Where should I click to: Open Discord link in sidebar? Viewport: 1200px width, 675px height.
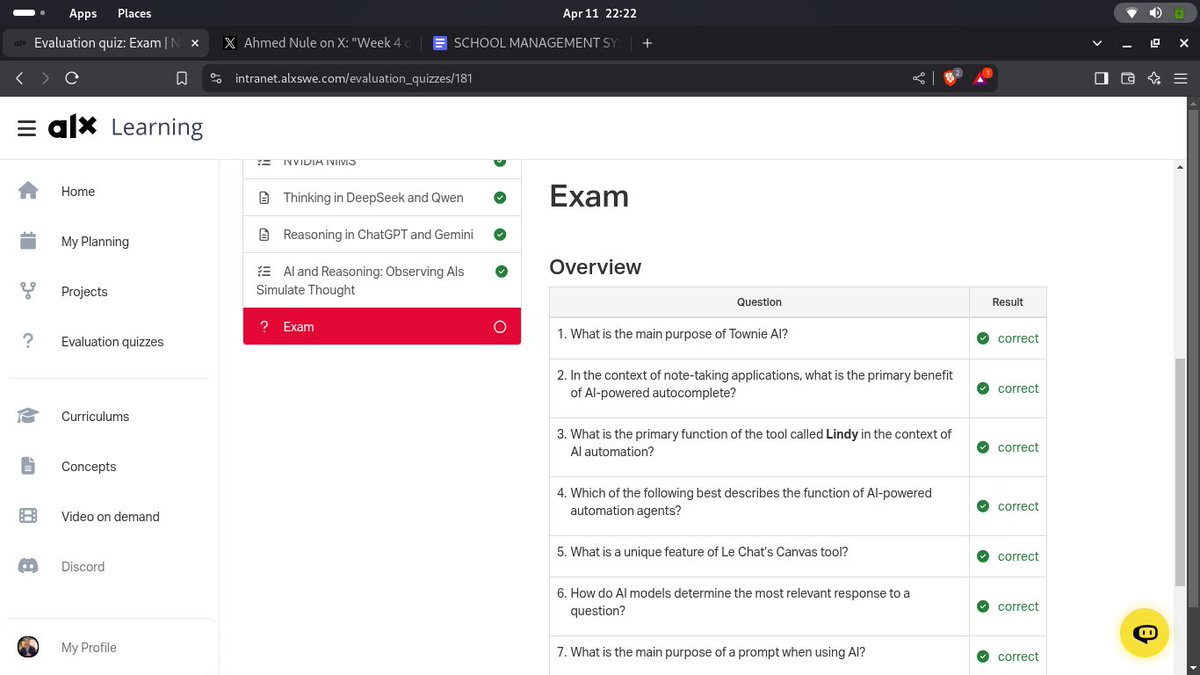pyautogui.click(x=83, y=566)
